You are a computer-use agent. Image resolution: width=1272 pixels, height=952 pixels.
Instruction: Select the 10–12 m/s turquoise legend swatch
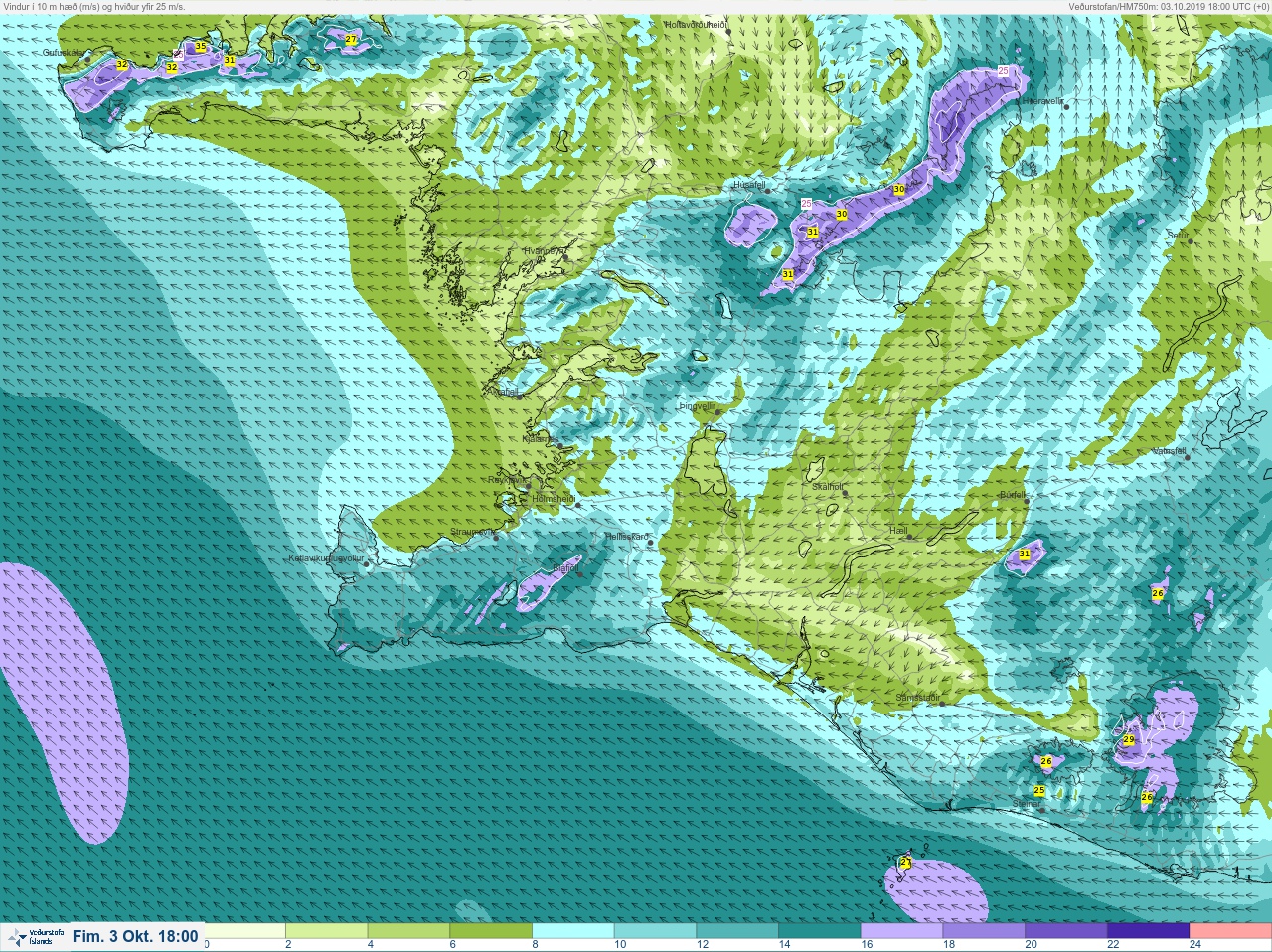coord(657,931)
